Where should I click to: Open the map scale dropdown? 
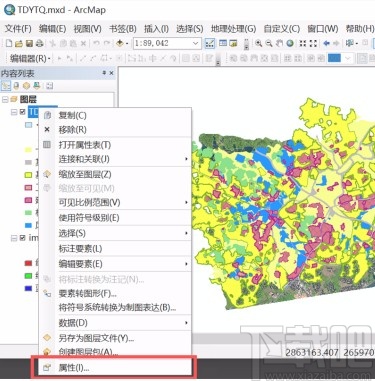196,43
